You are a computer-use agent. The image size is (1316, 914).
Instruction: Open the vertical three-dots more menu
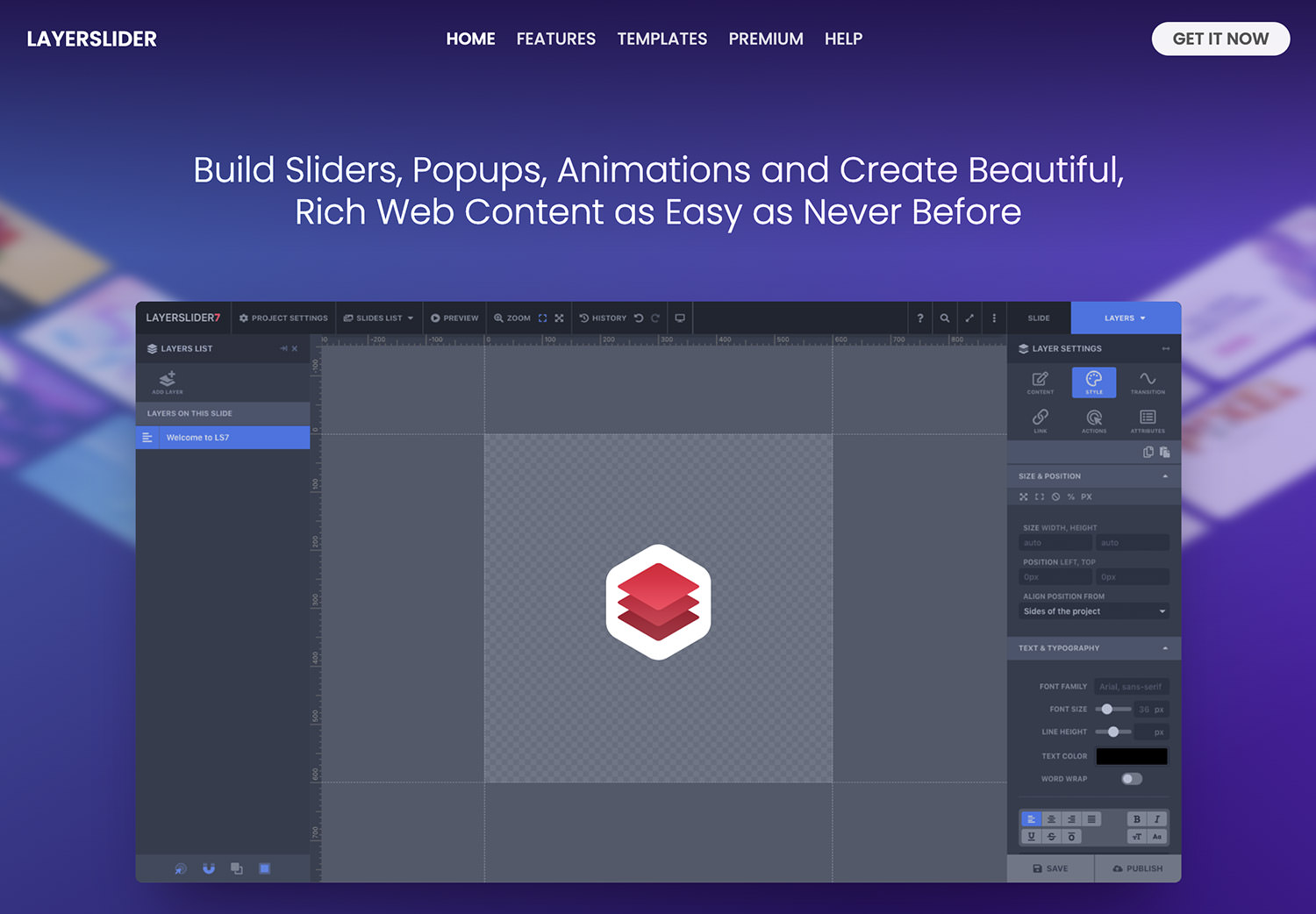(x=994, y=318)
